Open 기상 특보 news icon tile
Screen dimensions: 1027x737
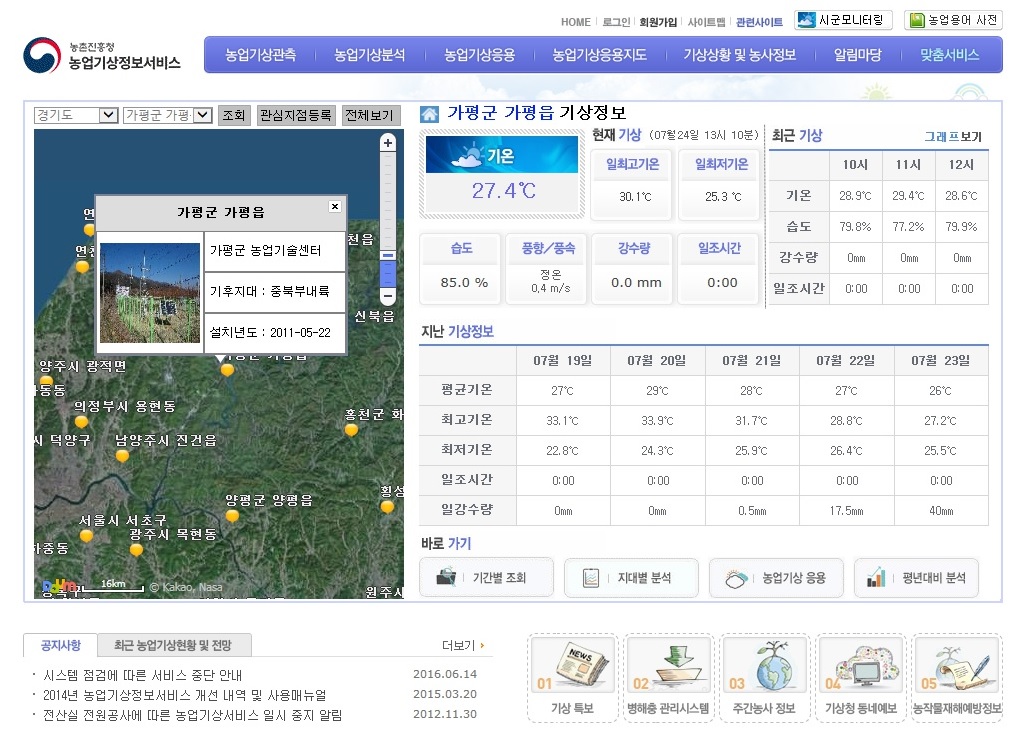(572, 678)
